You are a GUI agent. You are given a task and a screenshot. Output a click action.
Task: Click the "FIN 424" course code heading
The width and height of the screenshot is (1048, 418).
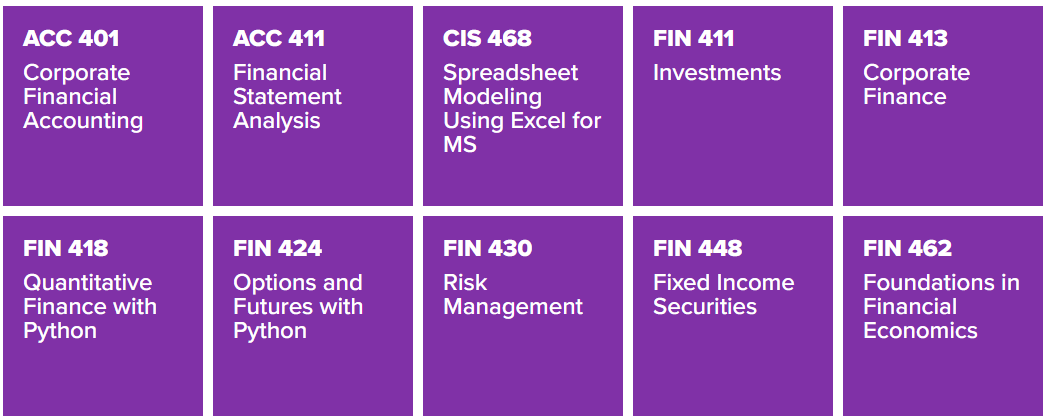click(x=277, y=249)
